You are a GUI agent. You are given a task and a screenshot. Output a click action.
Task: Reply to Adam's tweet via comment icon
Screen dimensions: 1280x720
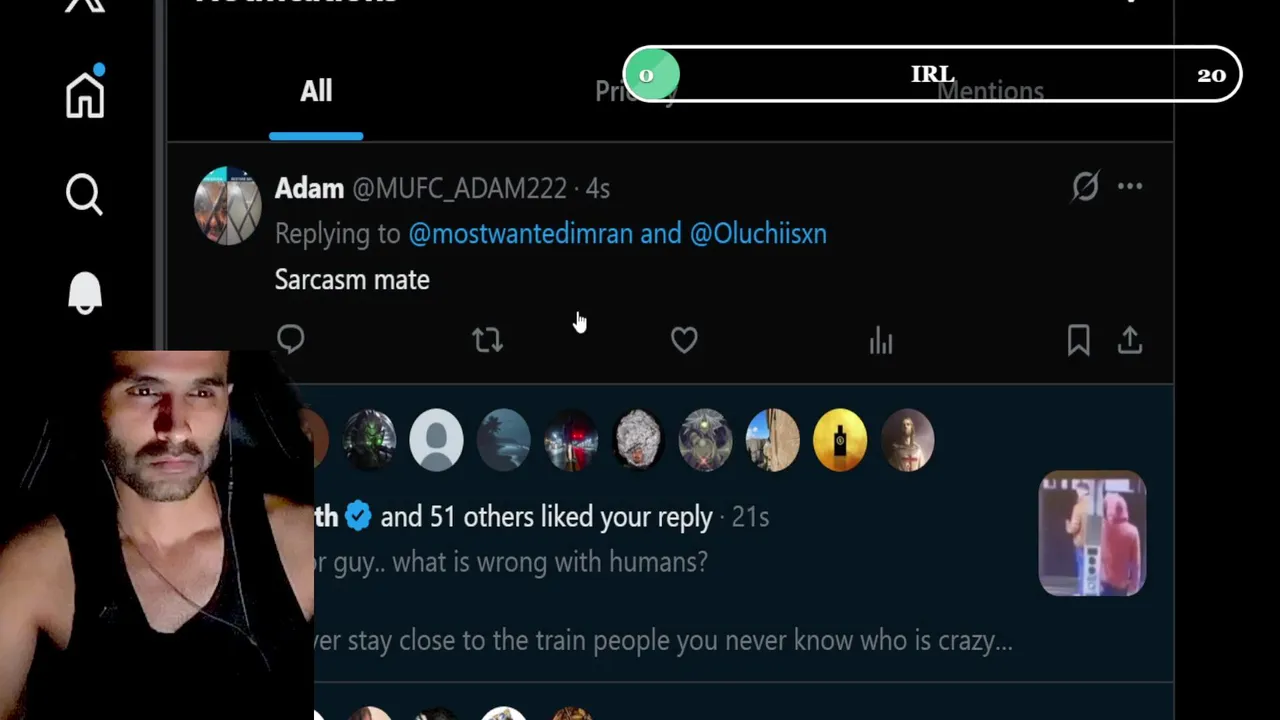(x=290, y=340)
